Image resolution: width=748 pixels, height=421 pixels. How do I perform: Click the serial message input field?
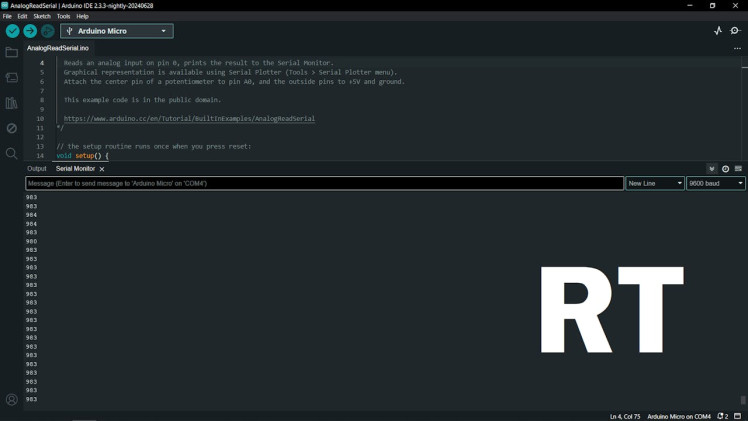click(x=324, y=184)
